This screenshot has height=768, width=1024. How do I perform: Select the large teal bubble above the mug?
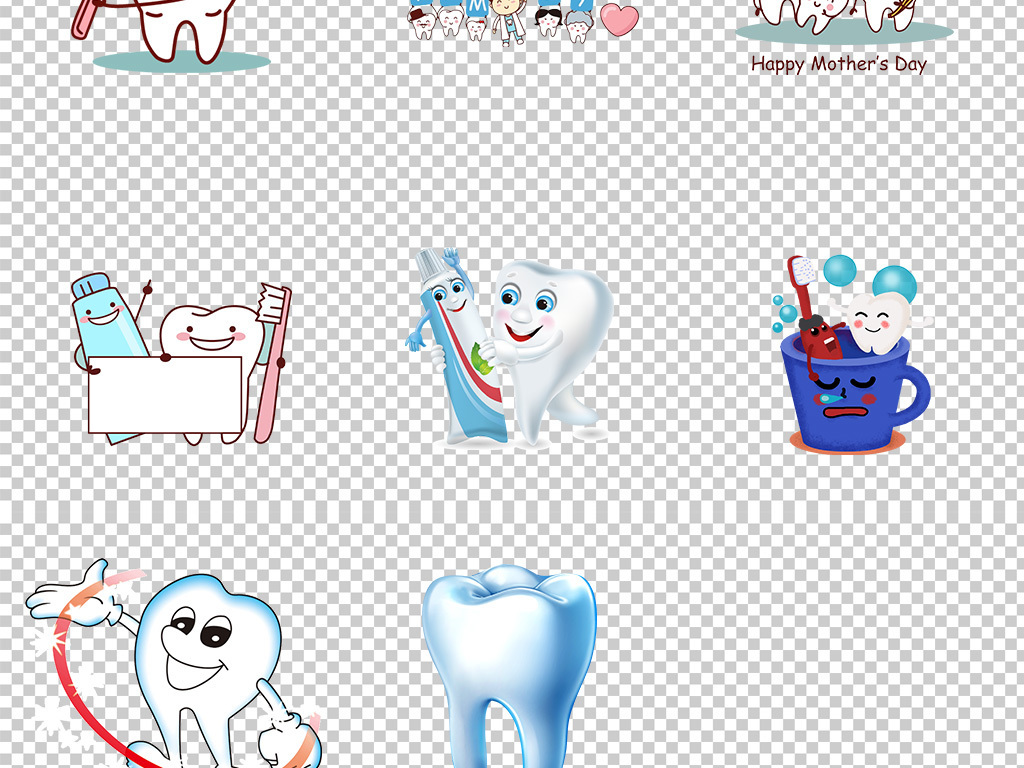click(x=893, y=282)
